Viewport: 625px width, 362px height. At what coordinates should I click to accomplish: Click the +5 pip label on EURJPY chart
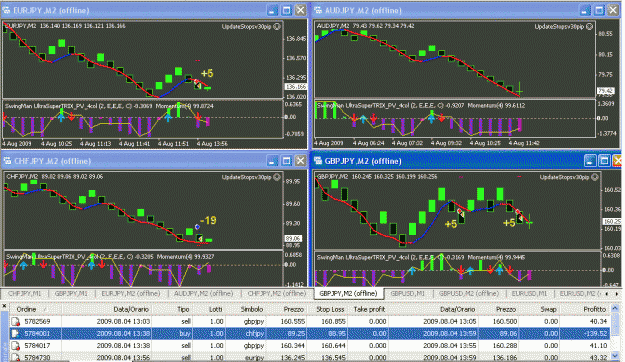point(207,73)
